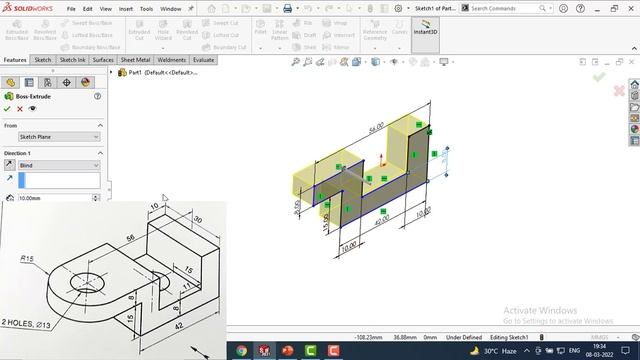This screenshot has height=360, width=640.
Task: Open the ConfigurationManager tab
Action: coord(48,82)
